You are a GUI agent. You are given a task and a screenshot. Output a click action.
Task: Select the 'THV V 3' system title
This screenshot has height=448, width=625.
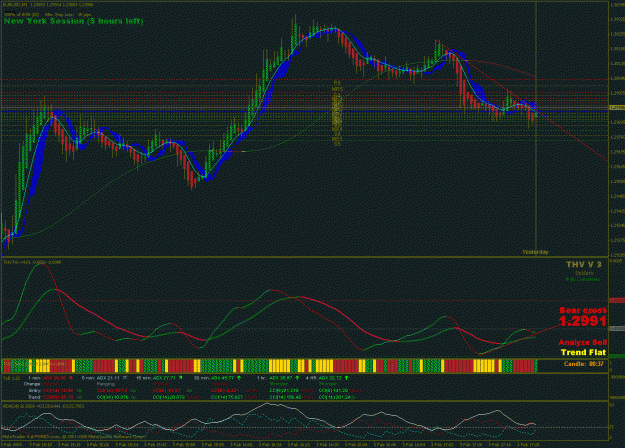pyautogui.click(x=584, y=265)
